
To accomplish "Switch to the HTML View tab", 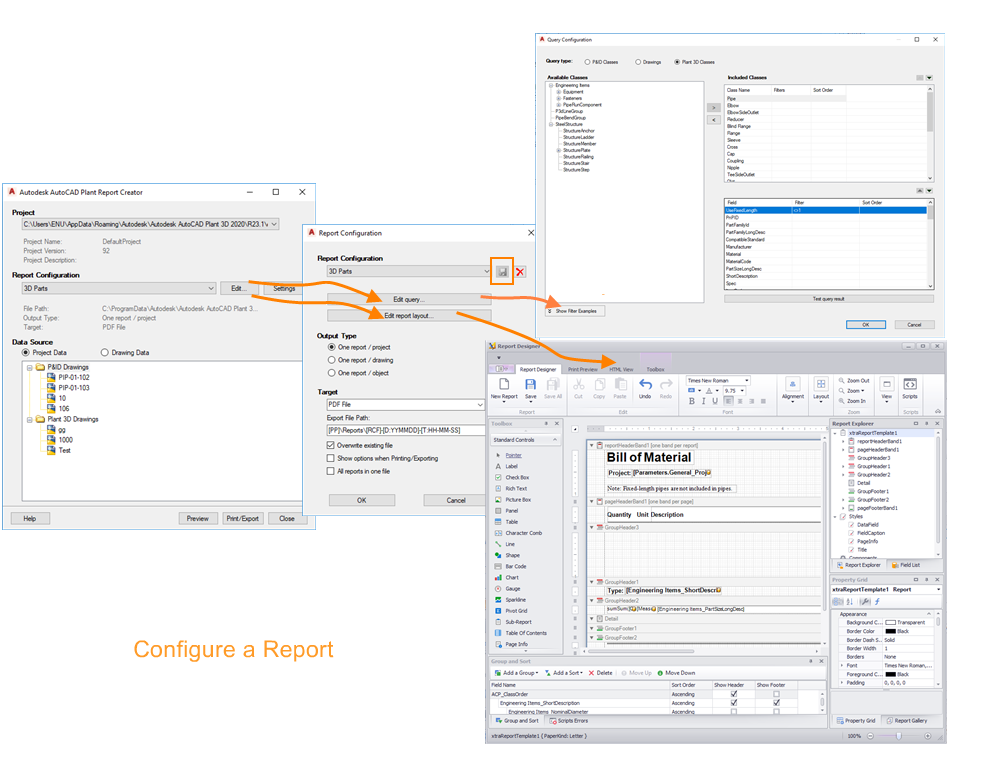I will tap(621, 369).
